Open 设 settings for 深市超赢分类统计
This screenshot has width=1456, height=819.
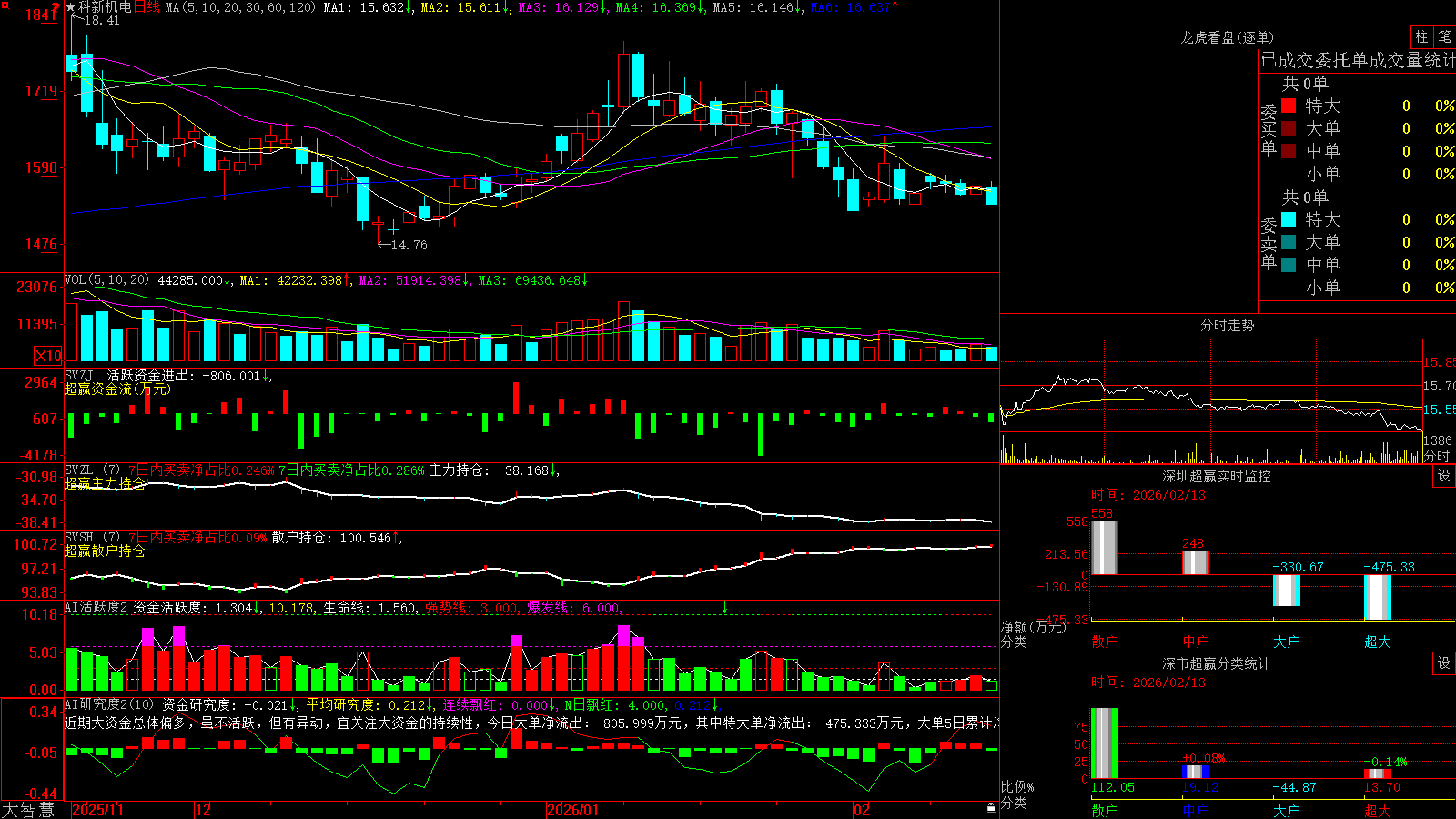[1444, 663]
